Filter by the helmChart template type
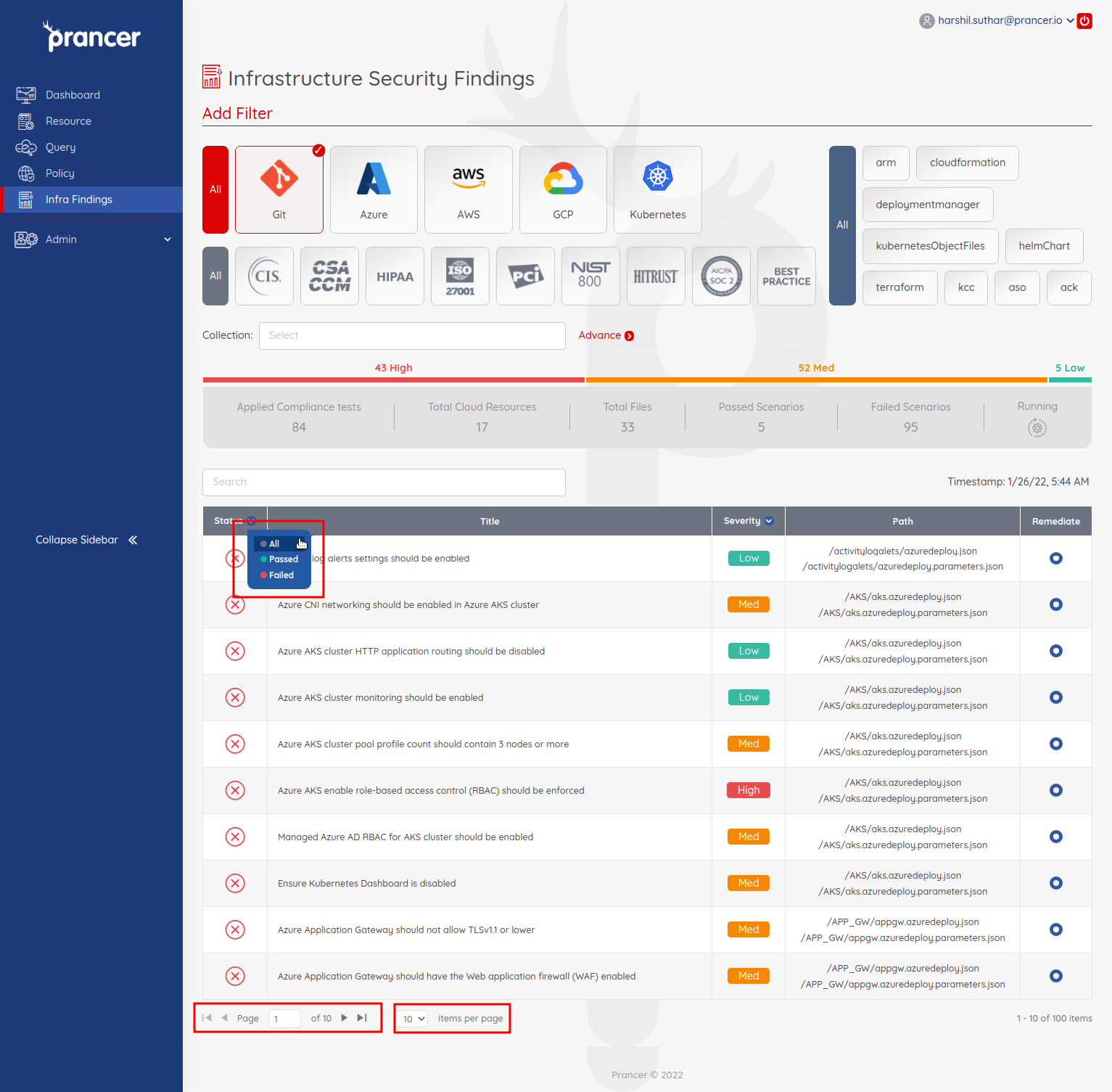 click(1045, 247)
